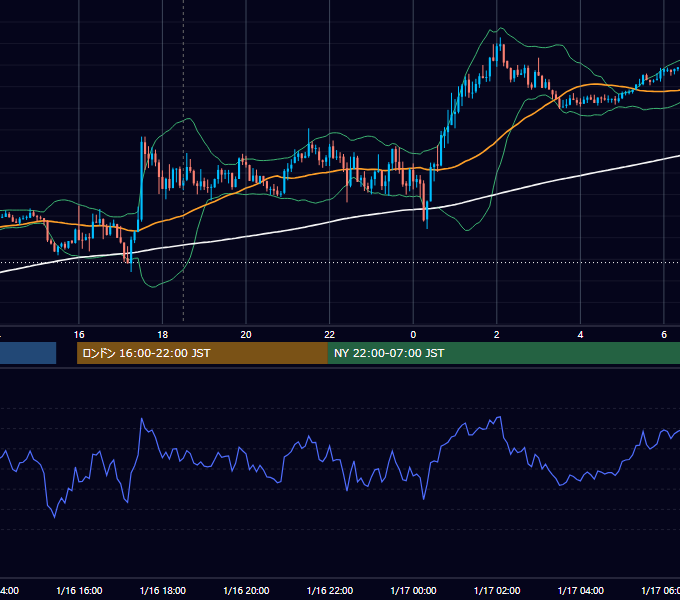680x600 pixels.
Task: Click the NY 22:00-07:00 JST session bar
Action: [503, 353]
